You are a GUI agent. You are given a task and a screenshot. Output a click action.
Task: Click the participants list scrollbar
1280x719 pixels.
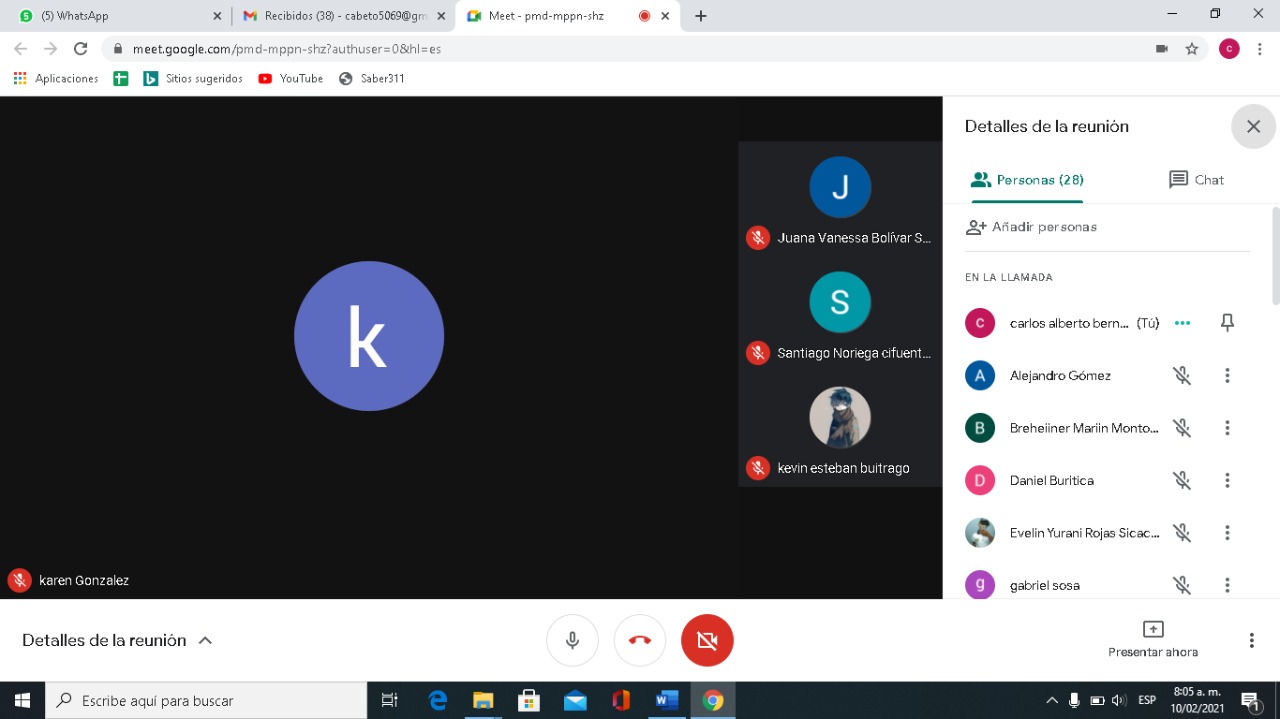click(x=1275, y=255)
